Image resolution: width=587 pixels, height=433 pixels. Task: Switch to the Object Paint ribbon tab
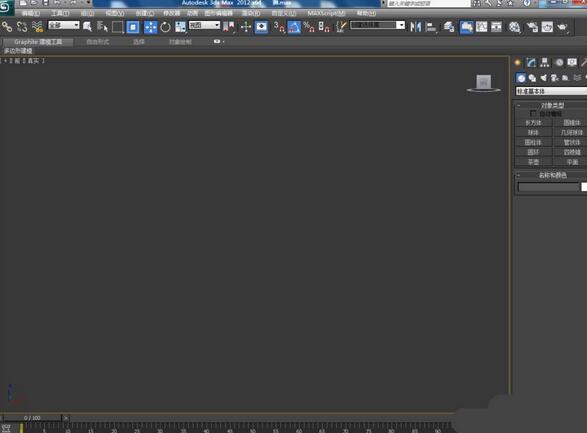tap(180, 42)
